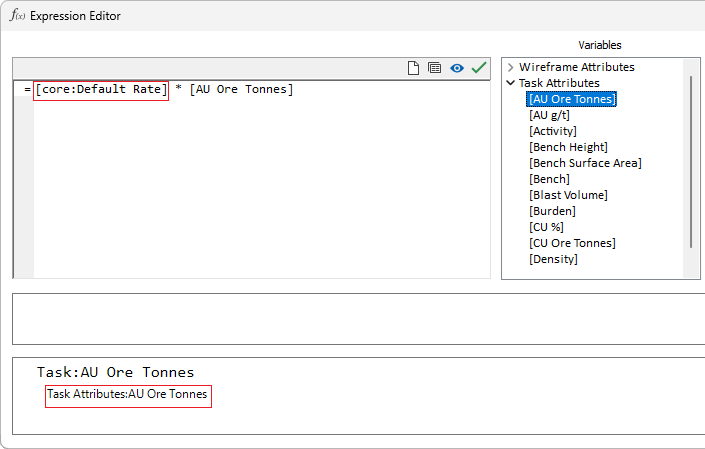Select the [CU %] variable
This screenshot has width=705, height=449.
coord(546,227)
